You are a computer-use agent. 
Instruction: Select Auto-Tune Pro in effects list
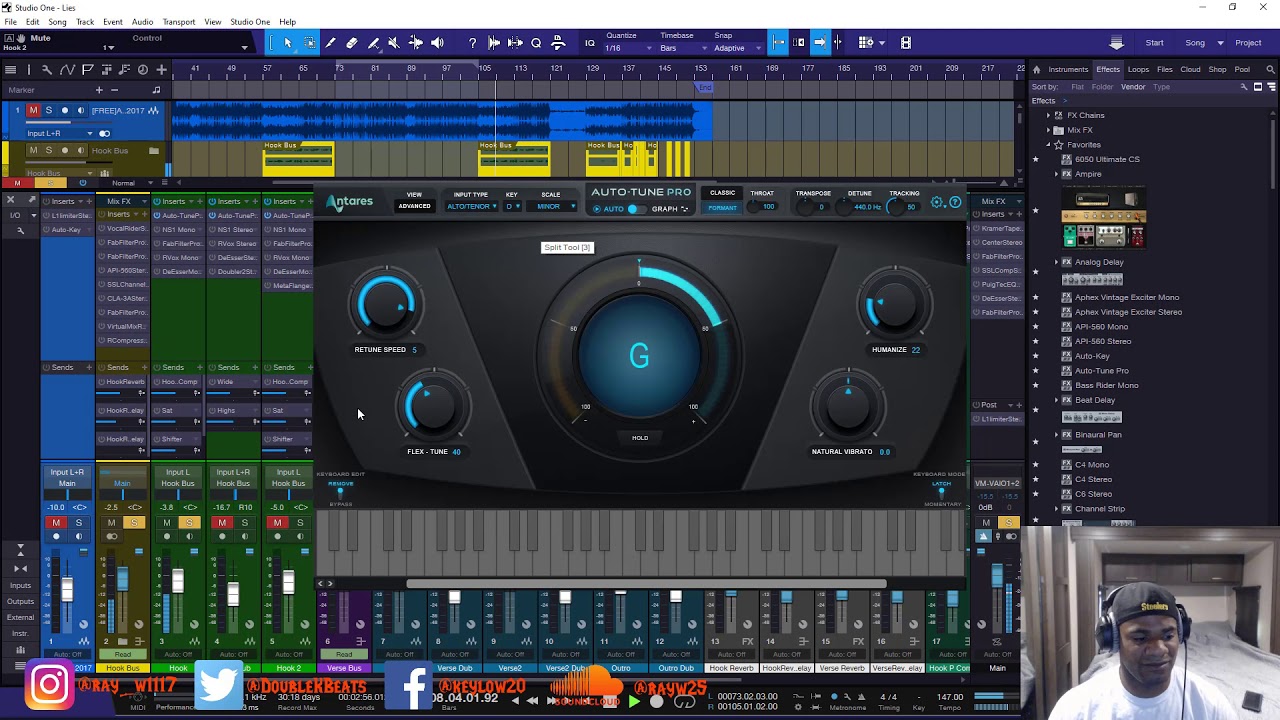coord(1101,370)
